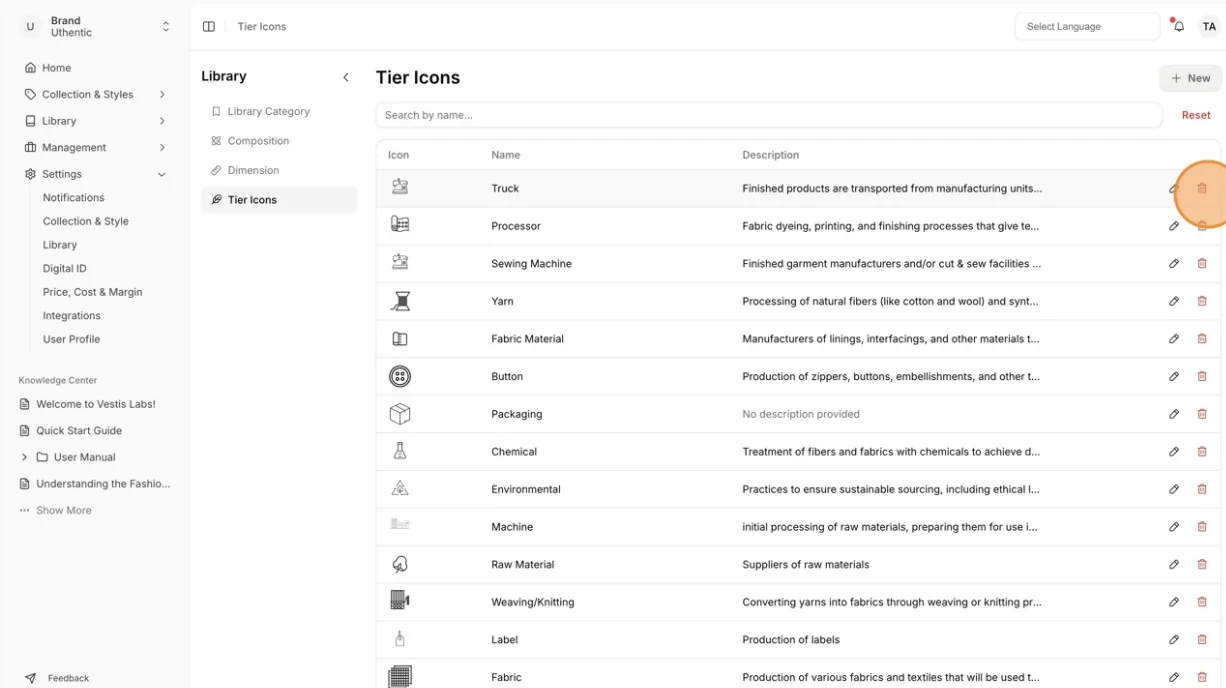Screen dimensions: 1226x688
Task: Delete the Button row
Action: (x=1202, y=377)
